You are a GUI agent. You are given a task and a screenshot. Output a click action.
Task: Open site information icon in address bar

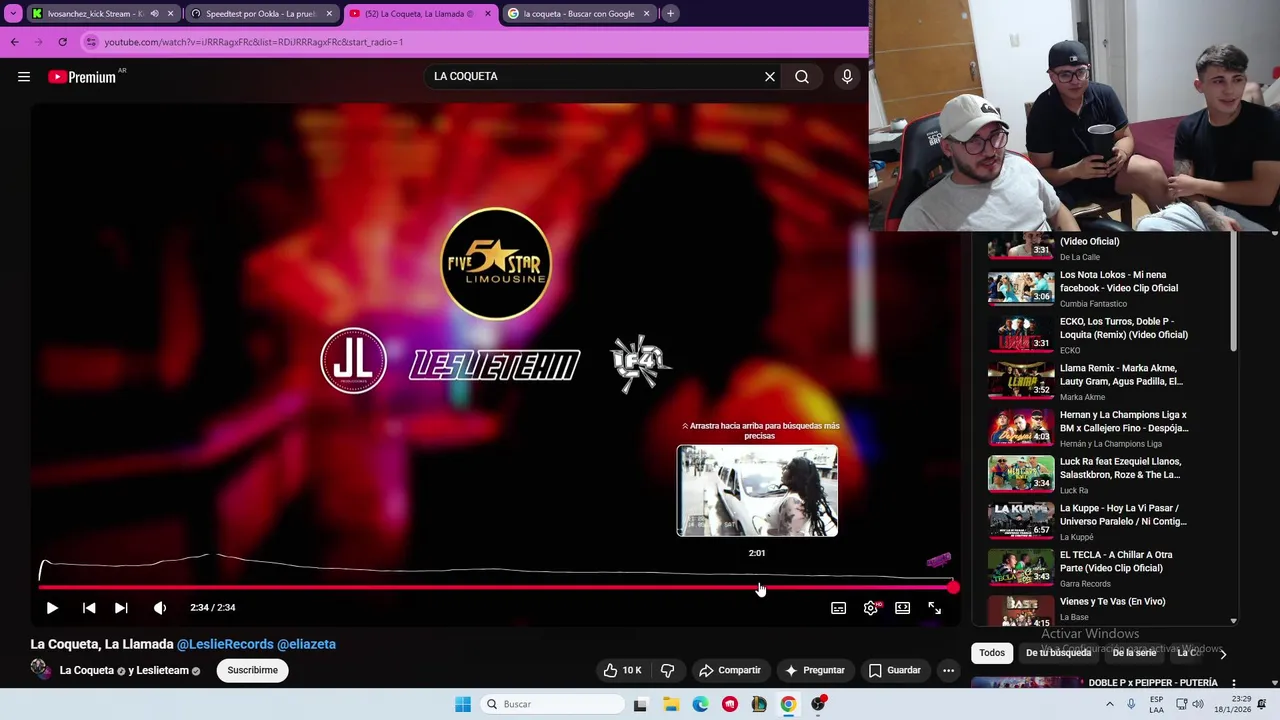(x=91, y=42)
